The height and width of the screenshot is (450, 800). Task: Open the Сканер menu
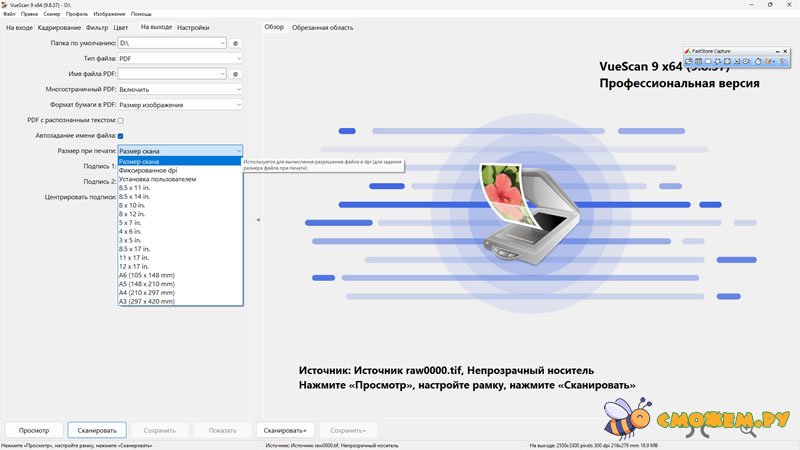51,16
